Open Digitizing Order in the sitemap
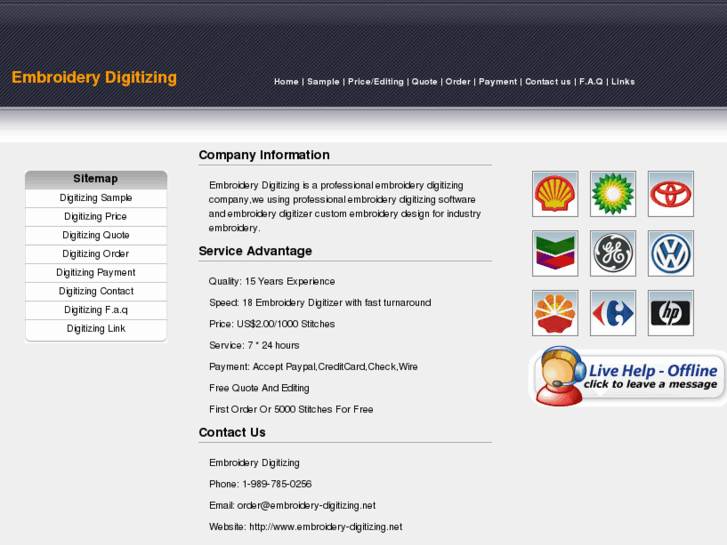 (x=96, y=254)
